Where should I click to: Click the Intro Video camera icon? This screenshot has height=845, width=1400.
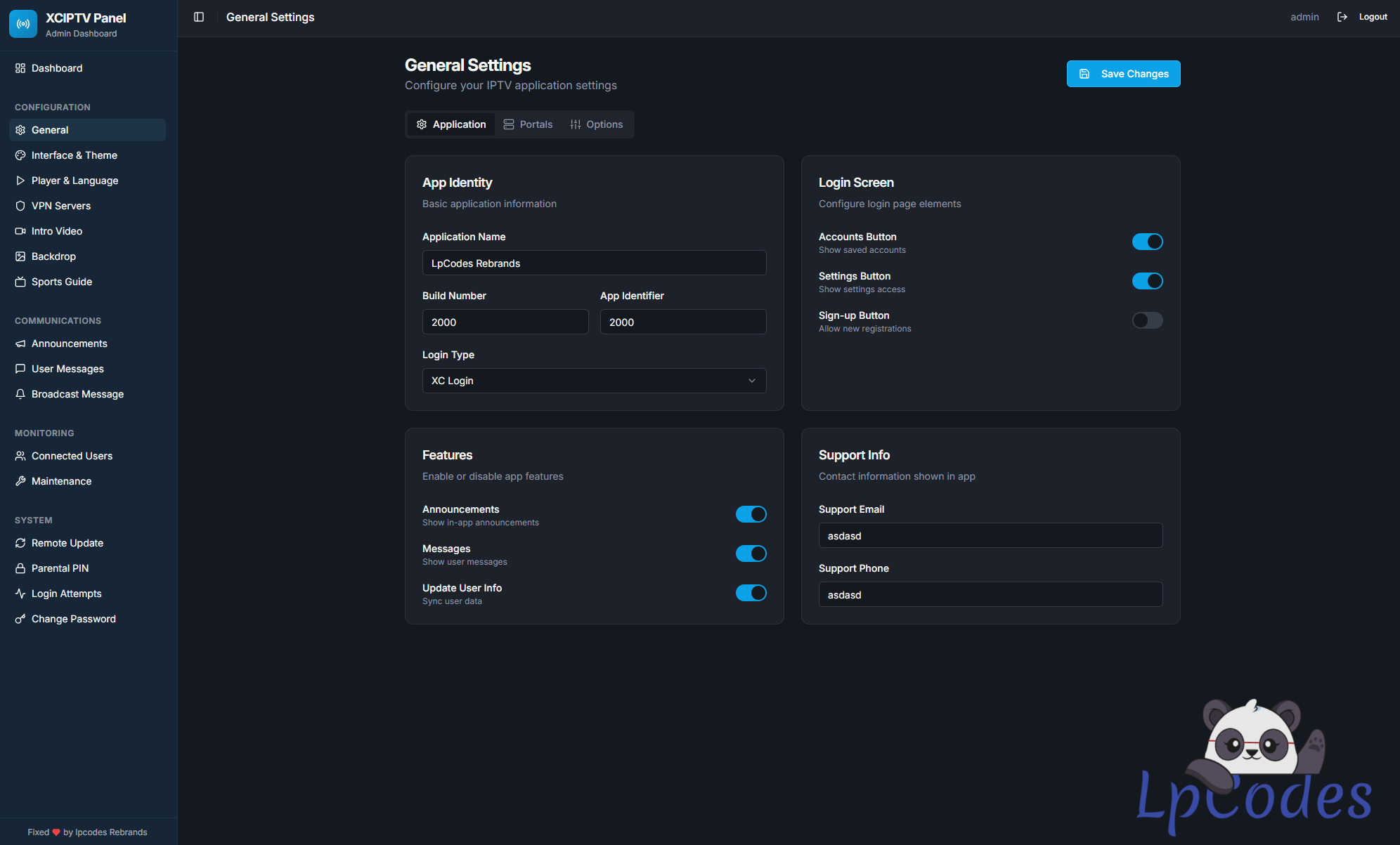20,231
